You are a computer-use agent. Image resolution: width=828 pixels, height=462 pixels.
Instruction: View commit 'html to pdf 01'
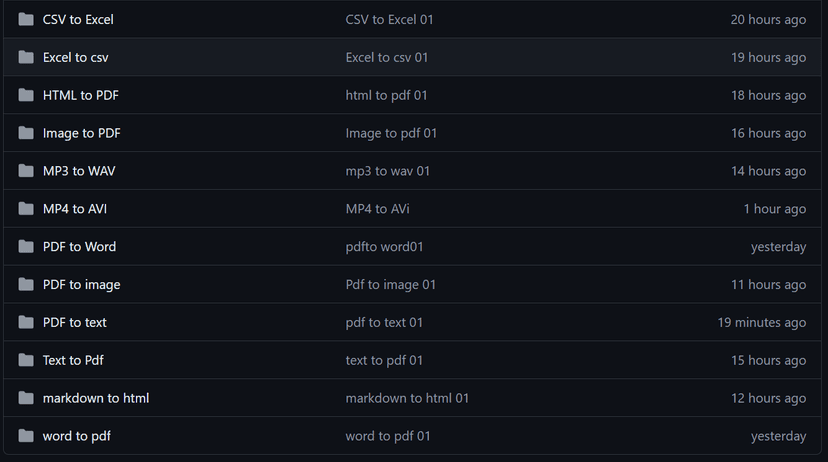click(386, 96)
